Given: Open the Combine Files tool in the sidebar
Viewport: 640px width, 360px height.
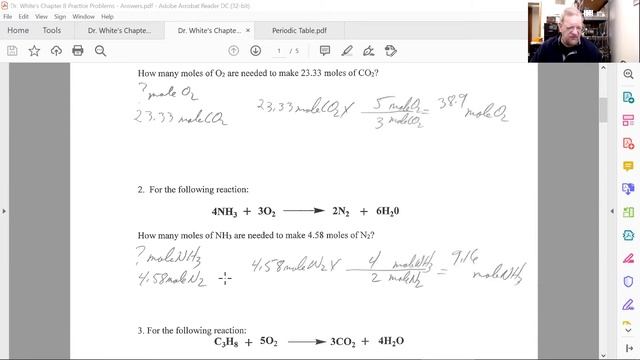Looking at the screenshot, I should tap(628, 189).
